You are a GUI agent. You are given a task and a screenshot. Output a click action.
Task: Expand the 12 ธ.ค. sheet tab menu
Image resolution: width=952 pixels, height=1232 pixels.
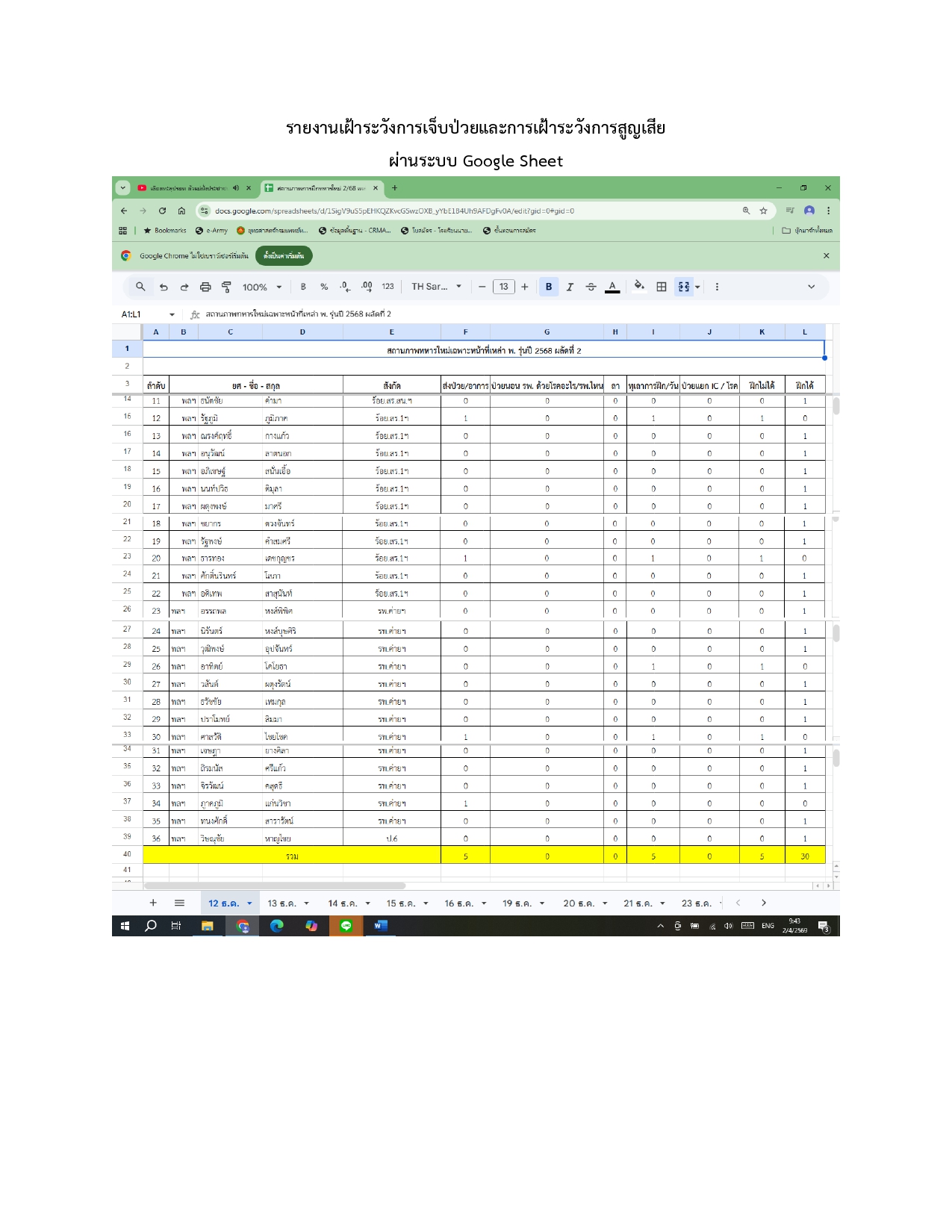pos(249,903)
